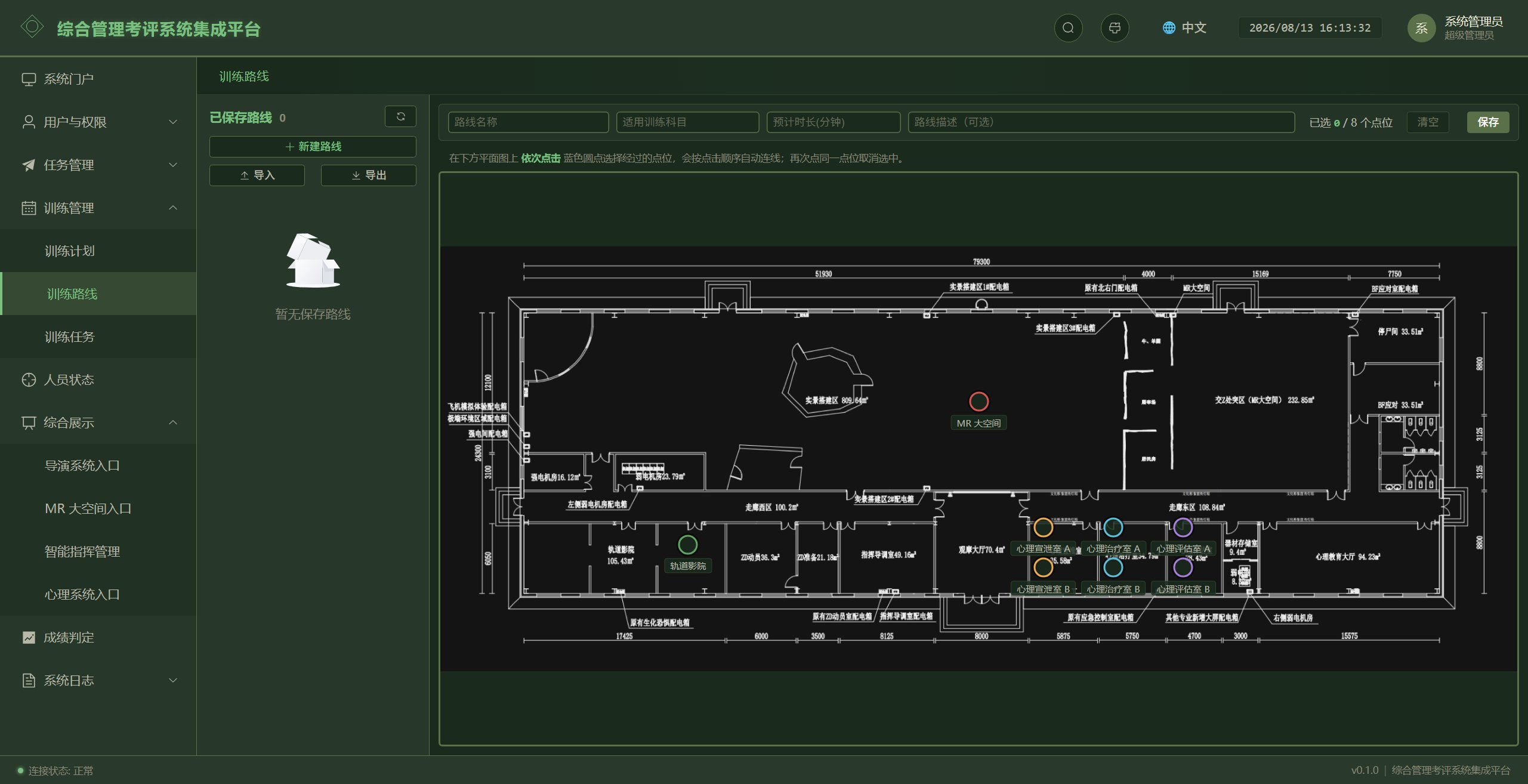1528x784 pixels.
Task: Expand the 用户与权限 menu
Action: coord(98,122)
